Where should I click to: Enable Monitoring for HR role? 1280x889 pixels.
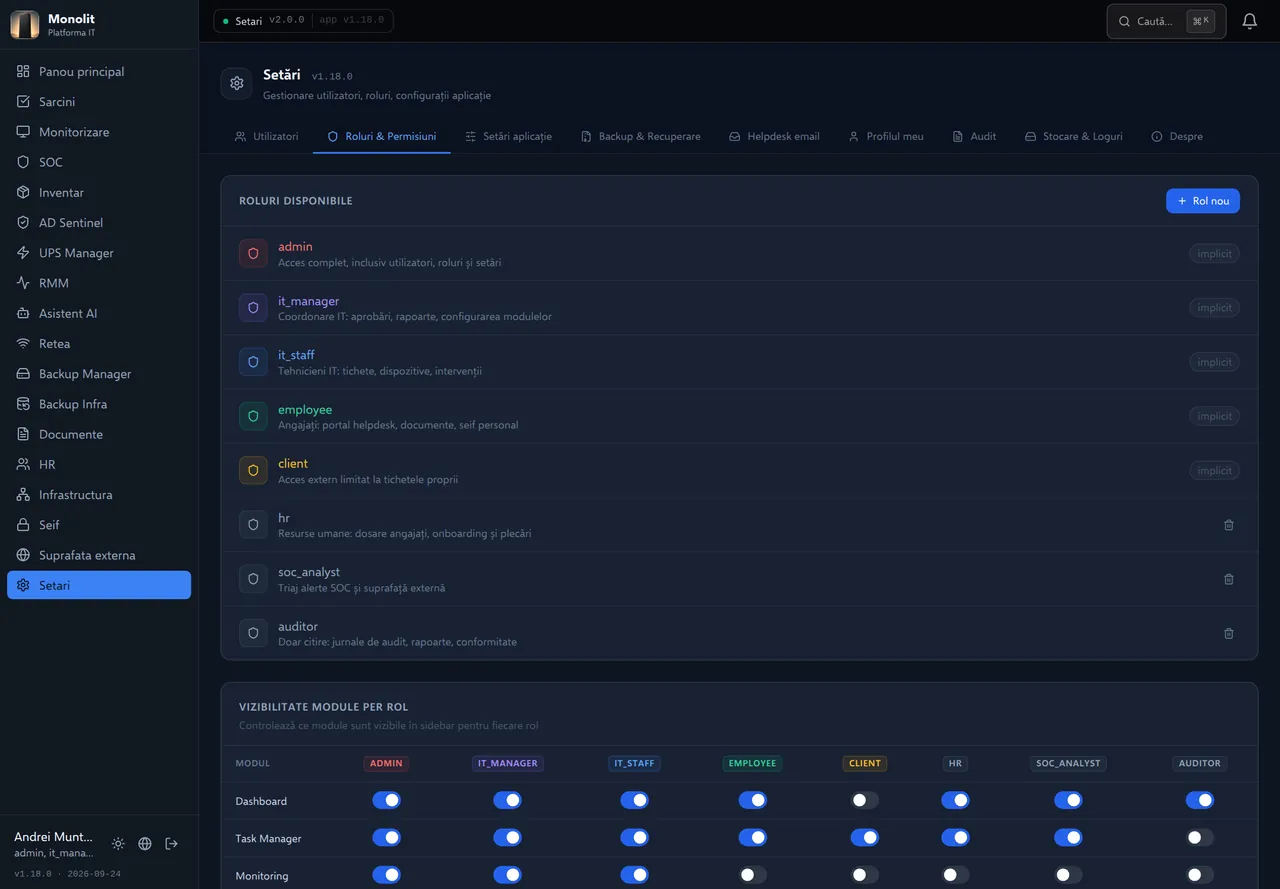click(955, 875)
